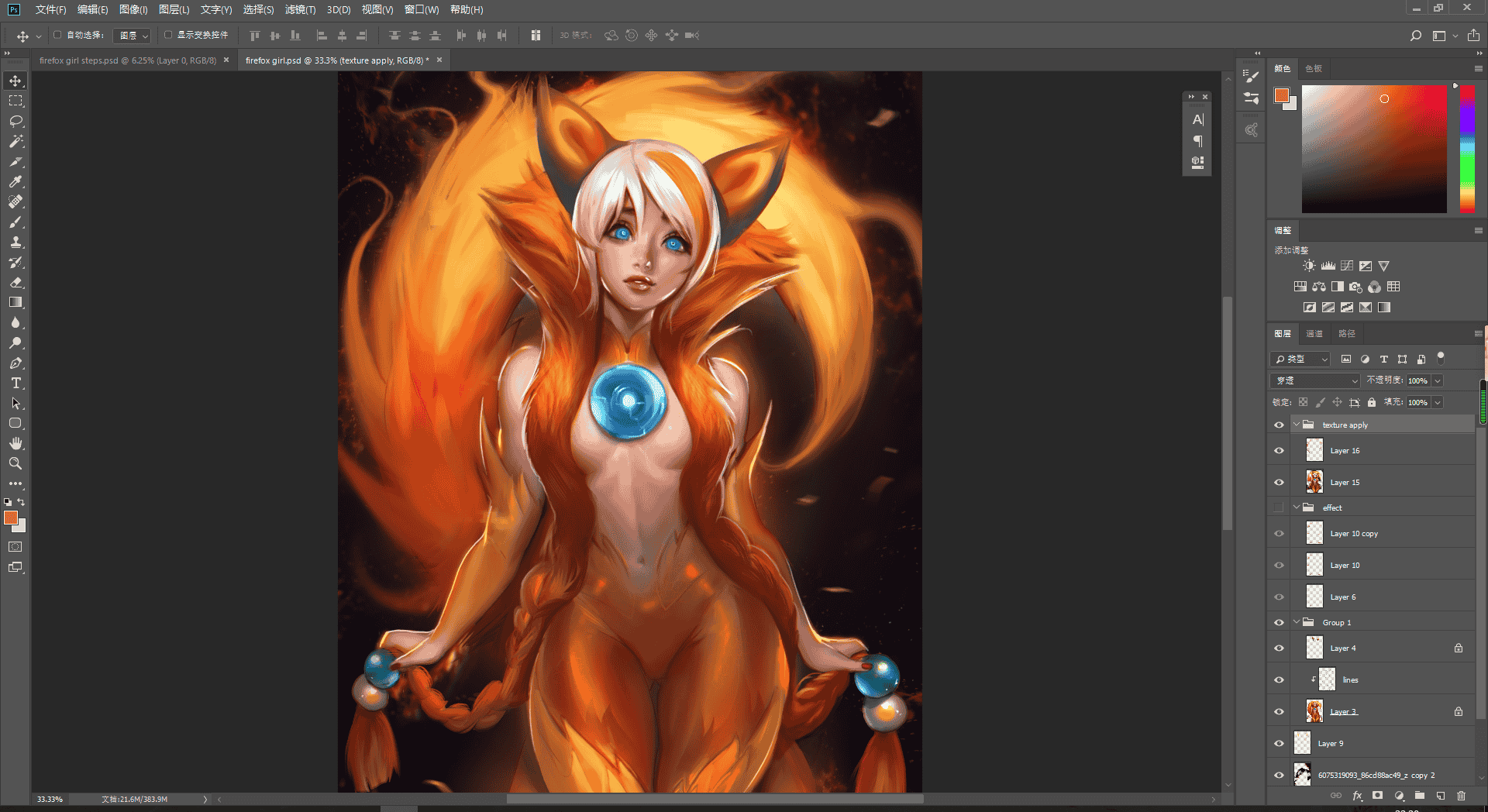This screenshot has height=812, width=1488.
Task: Click the zoom percentage field 33.33%
Action: (x=50, y=799)
